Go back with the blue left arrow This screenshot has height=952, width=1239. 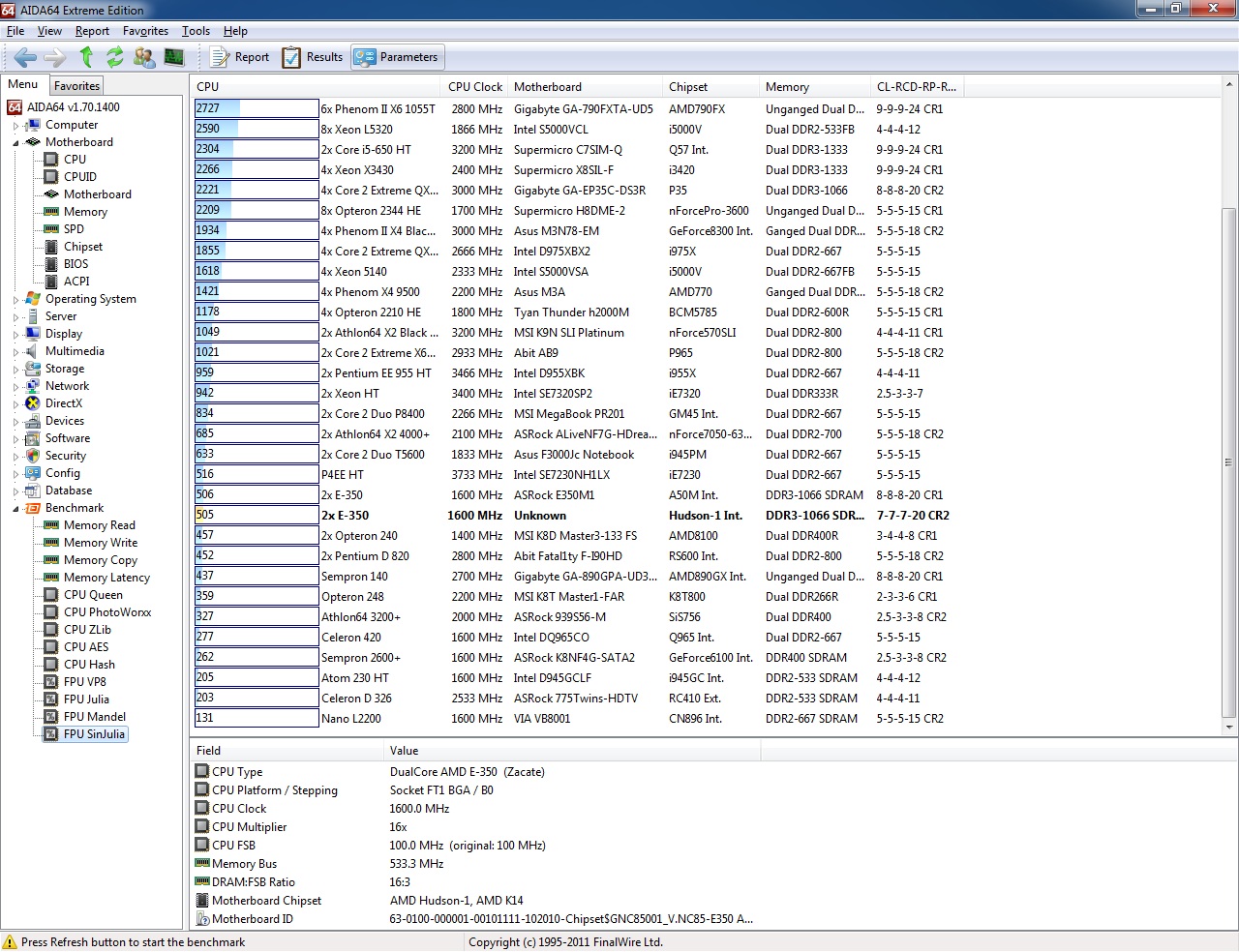25,57
